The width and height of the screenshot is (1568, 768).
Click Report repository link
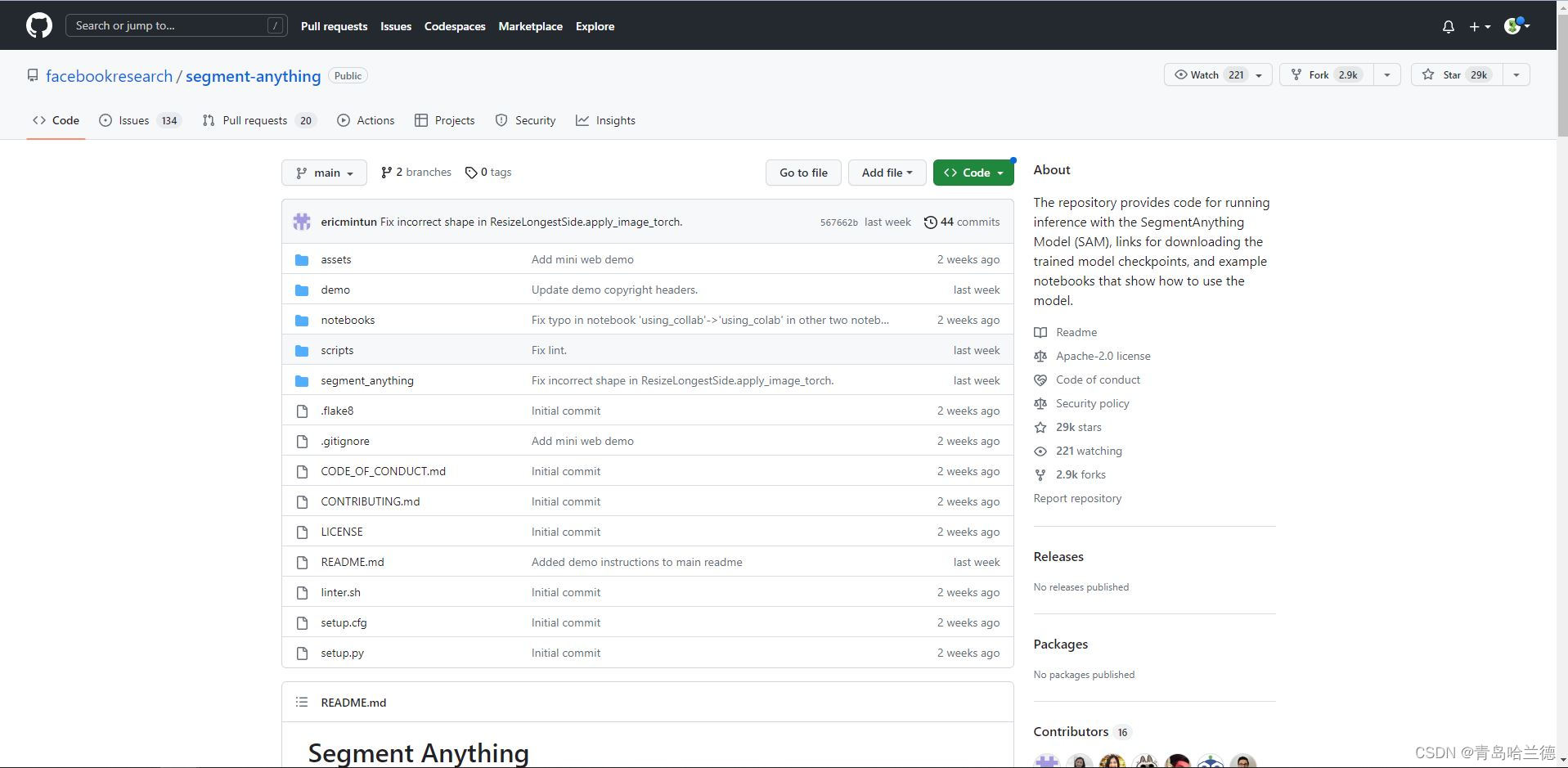tap(1077, 498)
